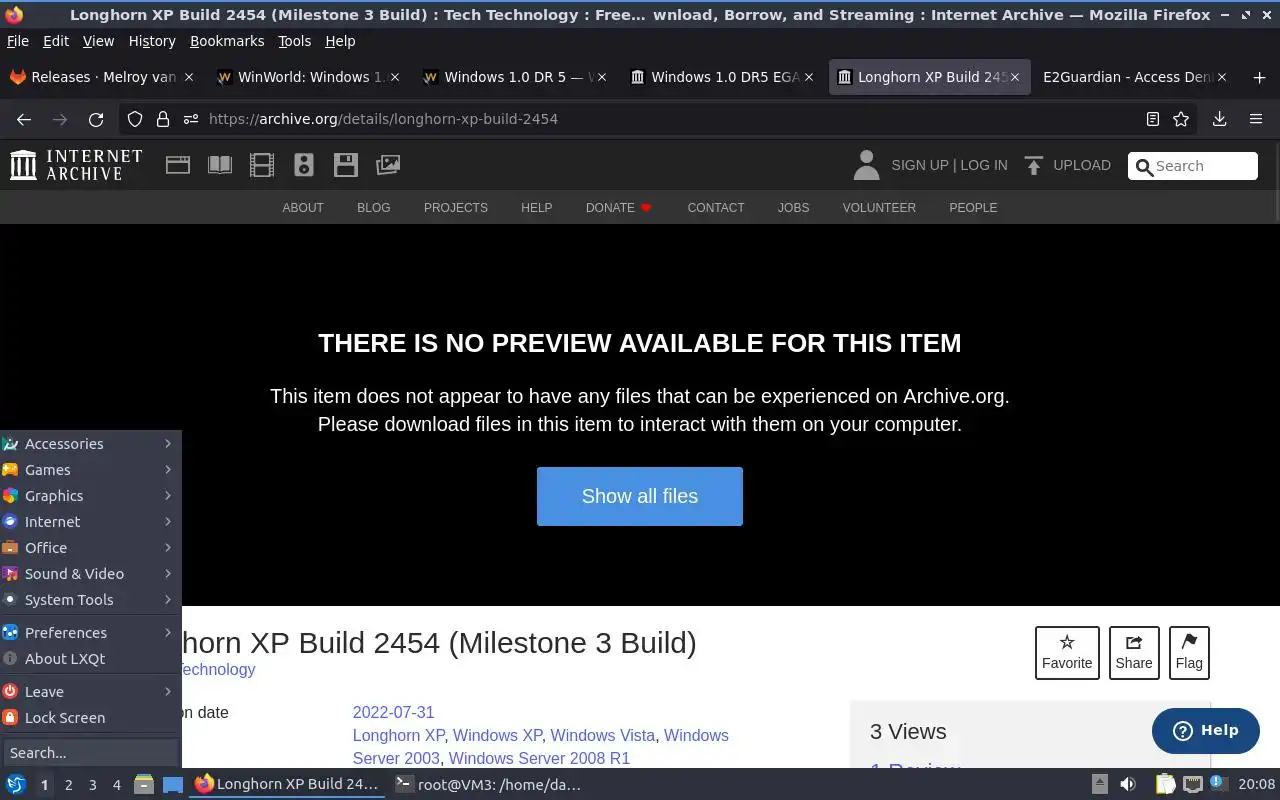Open the Bookmarks menu

227,41
